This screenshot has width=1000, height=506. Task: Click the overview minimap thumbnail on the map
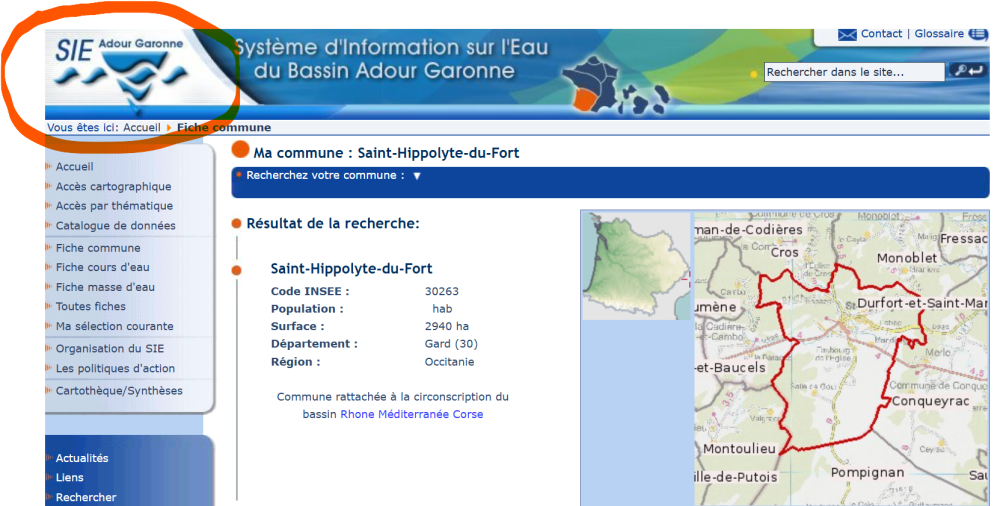tap(637, 265)
